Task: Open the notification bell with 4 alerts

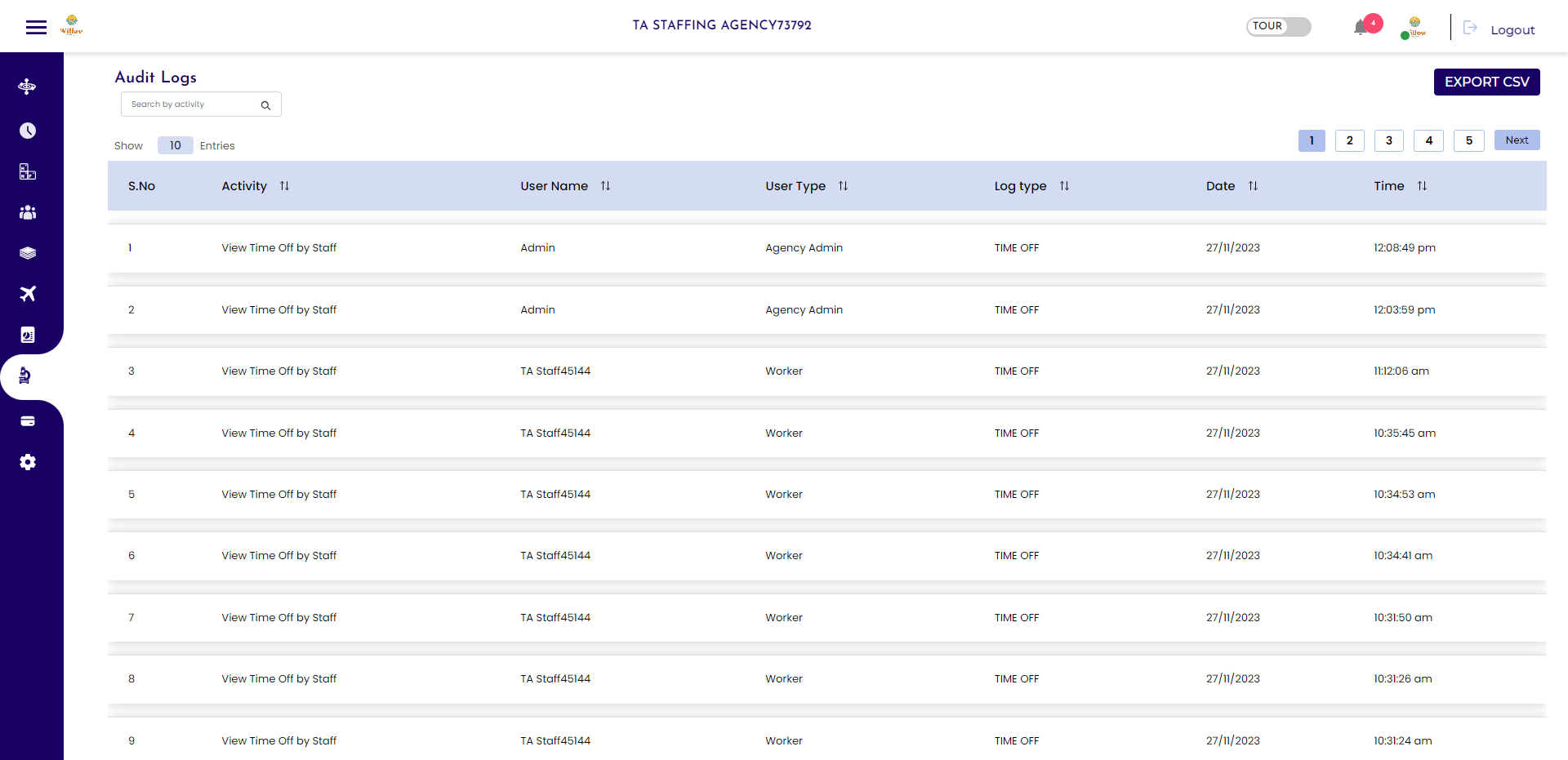Action: click(x=1362, y=25)
